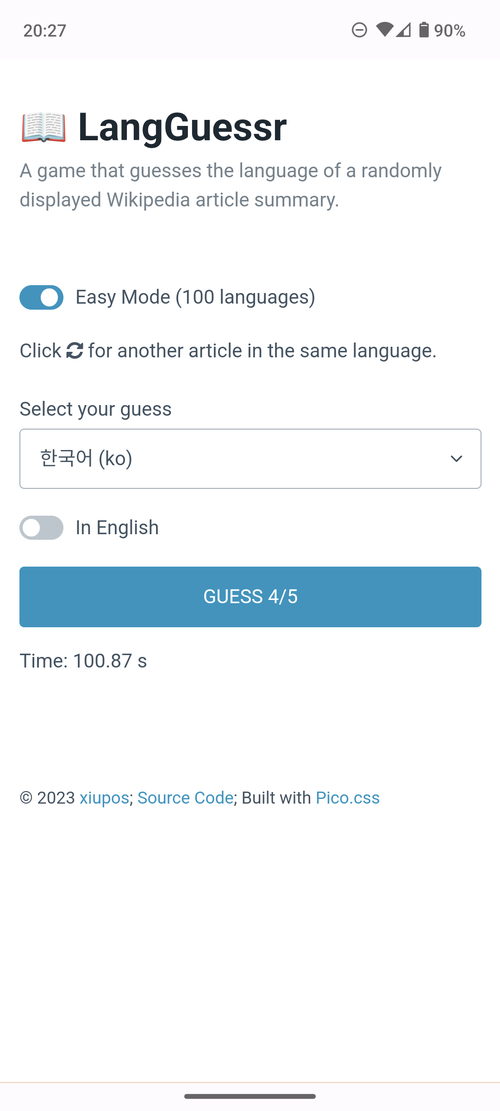Screen dimensions: 500x1111
Task: Click the Time elapsed counter text
Action: [x=84, y=661]
